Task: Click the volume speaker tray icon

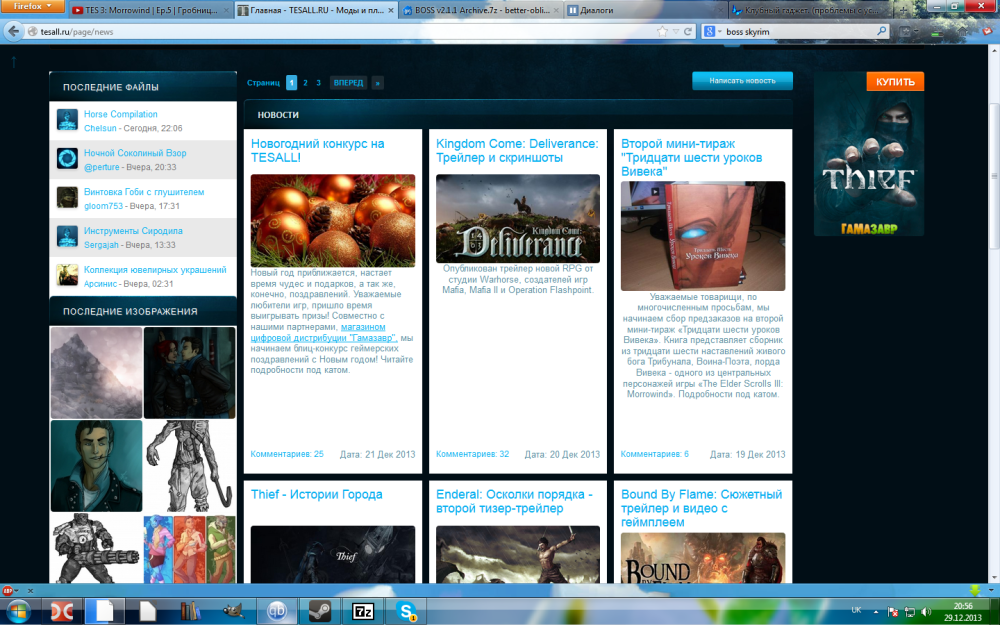Action: 926,612
